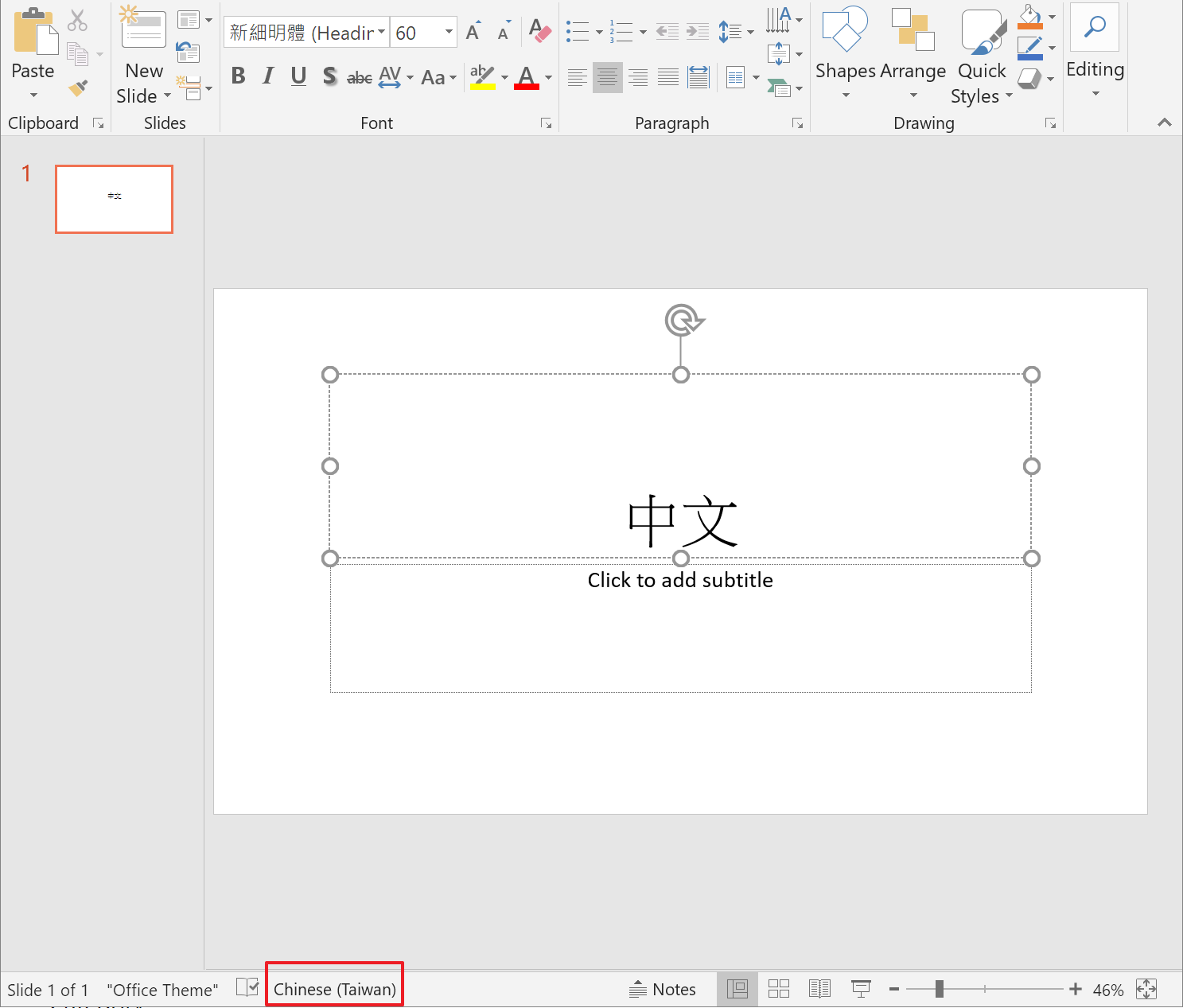Distribute text evenly across line
The height and width of the screenshot is (1008, 1183).
(699, 77)
